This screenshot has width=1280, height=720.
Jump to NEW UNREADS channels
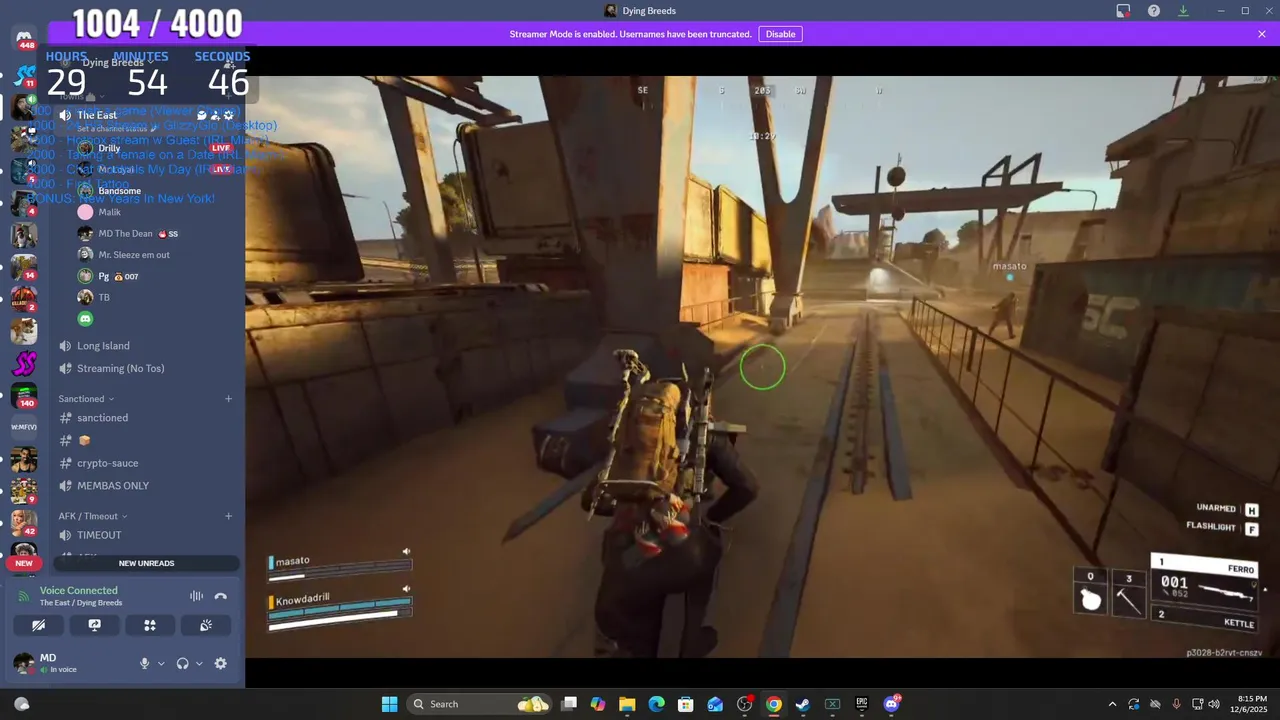coord(146,563)
